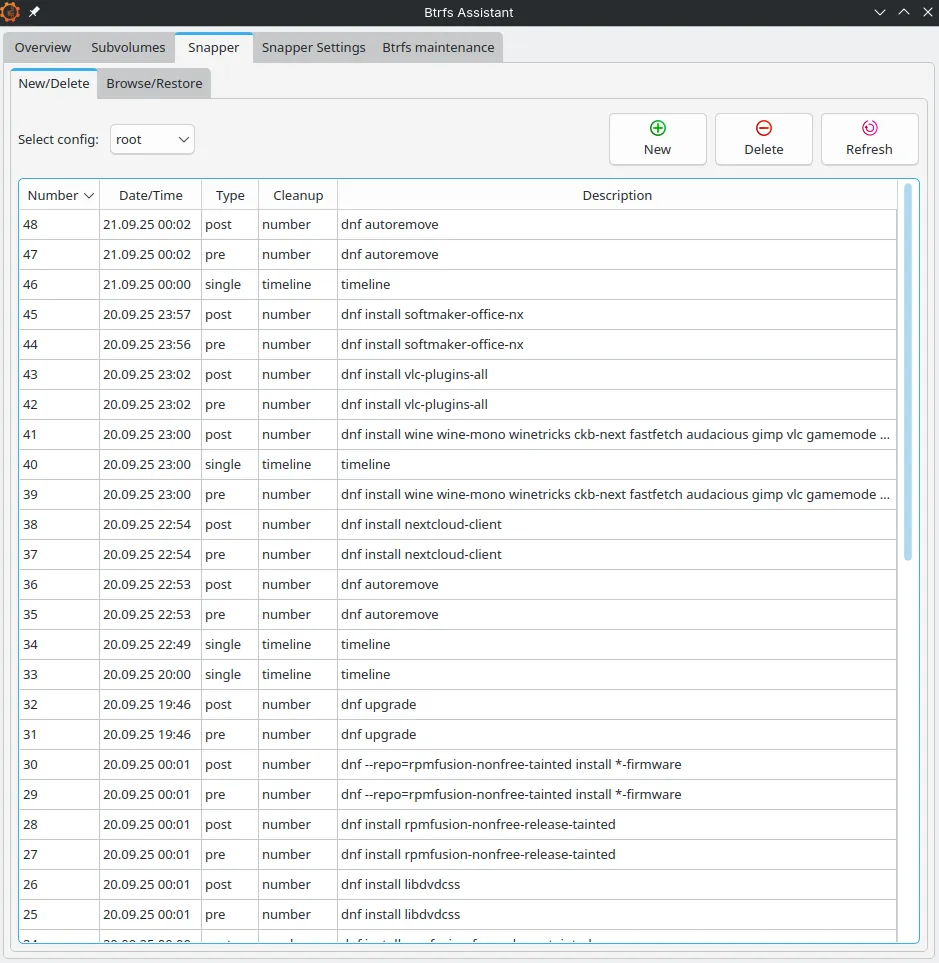This screenshot has height=963, width=939.
Task: Click the pin icon in the title bar
Action: (35, 12)
